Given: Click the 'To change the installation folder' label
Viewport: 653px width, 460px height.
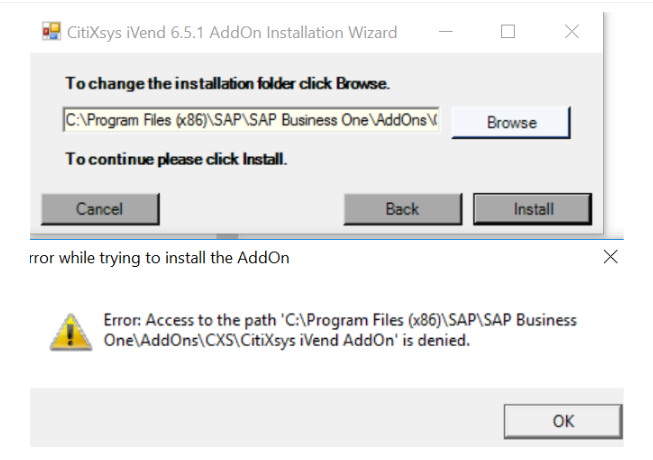Looking at the screenshot, I should click(227, 84).
